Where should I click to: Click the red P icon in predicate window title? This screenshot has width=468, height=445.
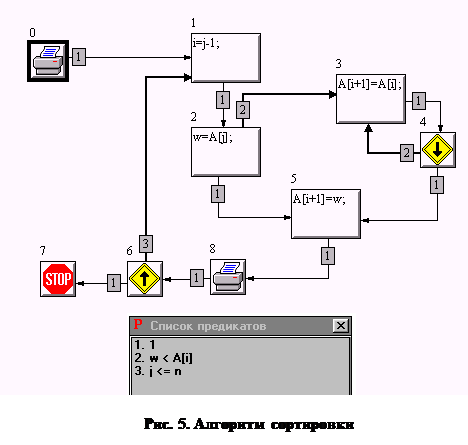click(138, 324)
